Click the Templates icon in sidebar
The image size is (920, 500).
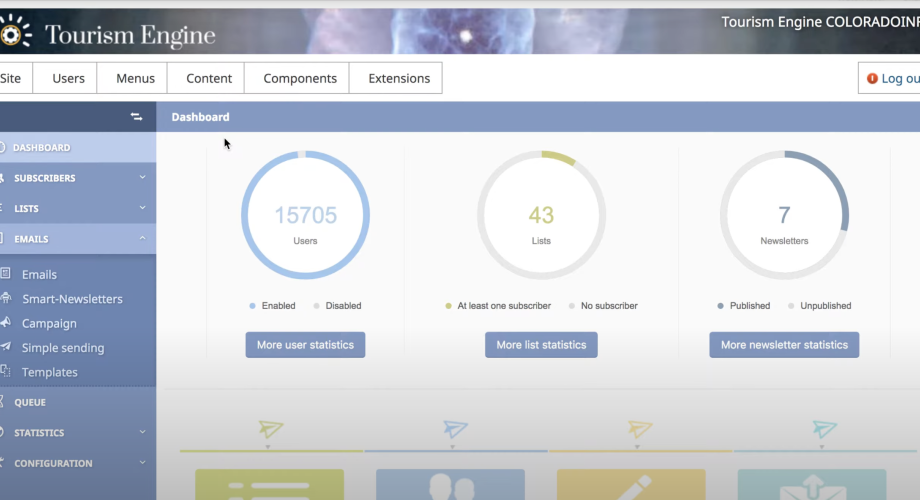pos(5,372)
